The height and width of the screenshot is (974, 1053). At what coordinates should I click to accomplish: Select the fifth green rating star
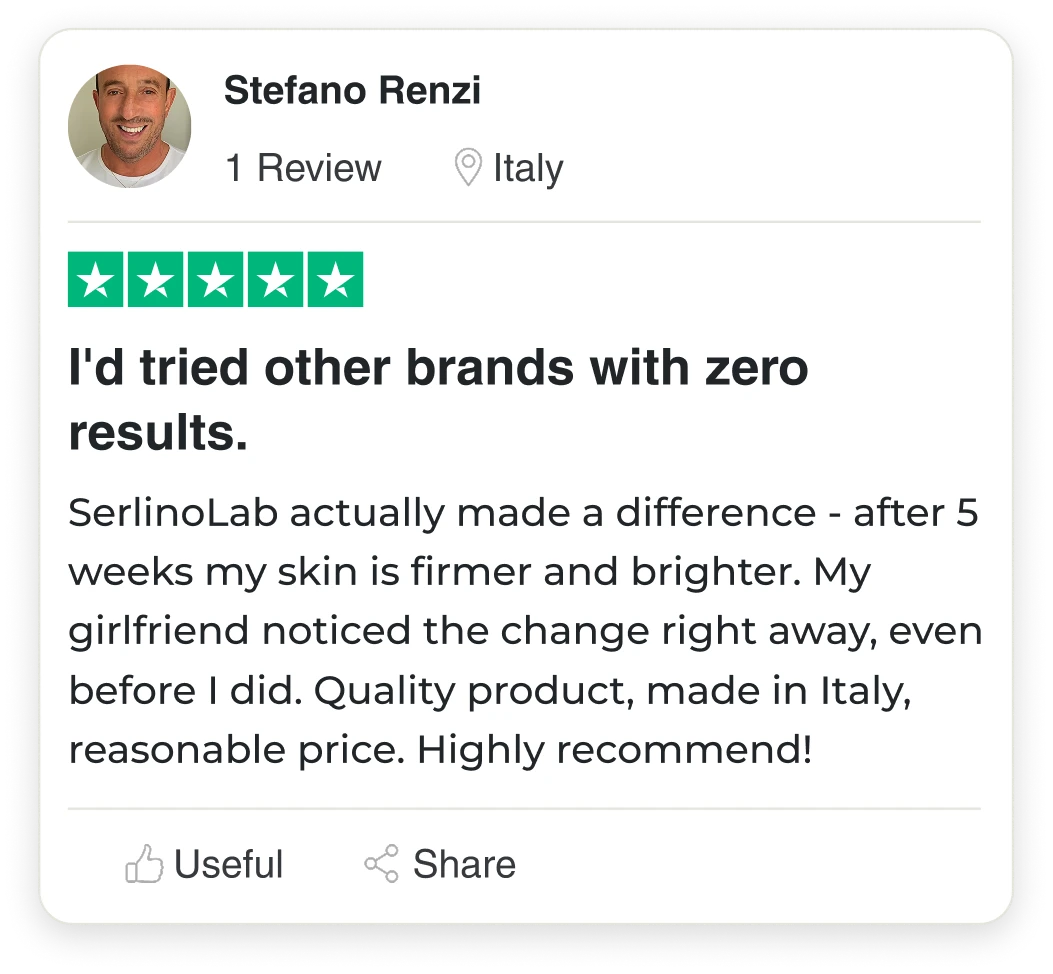335,280
